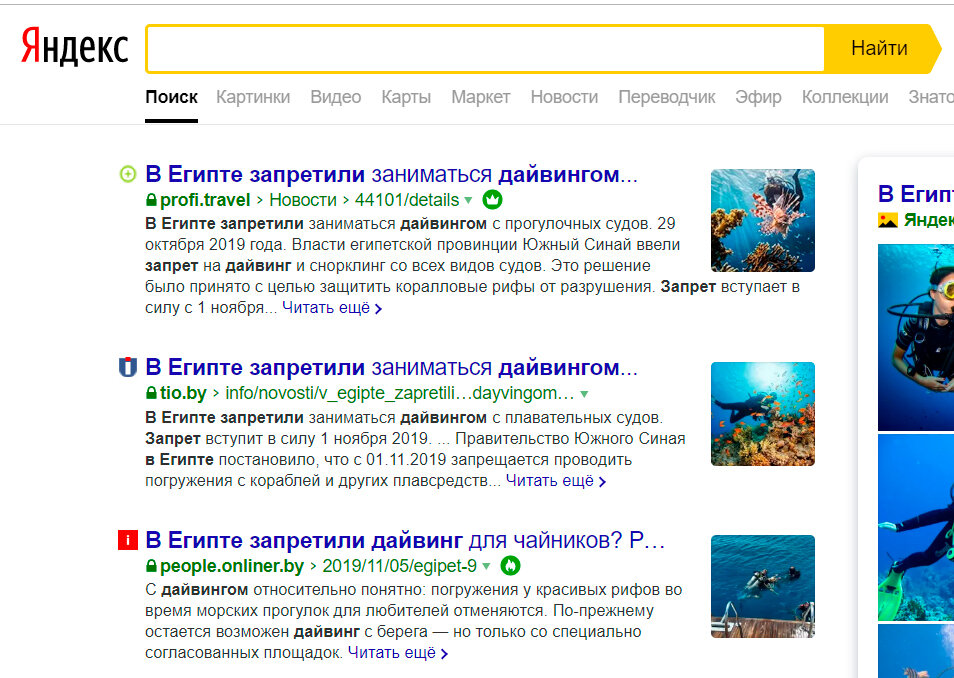Click the lock icon before tio.by
The height and width of the screenshot is (678, 954).
point(151,394)
